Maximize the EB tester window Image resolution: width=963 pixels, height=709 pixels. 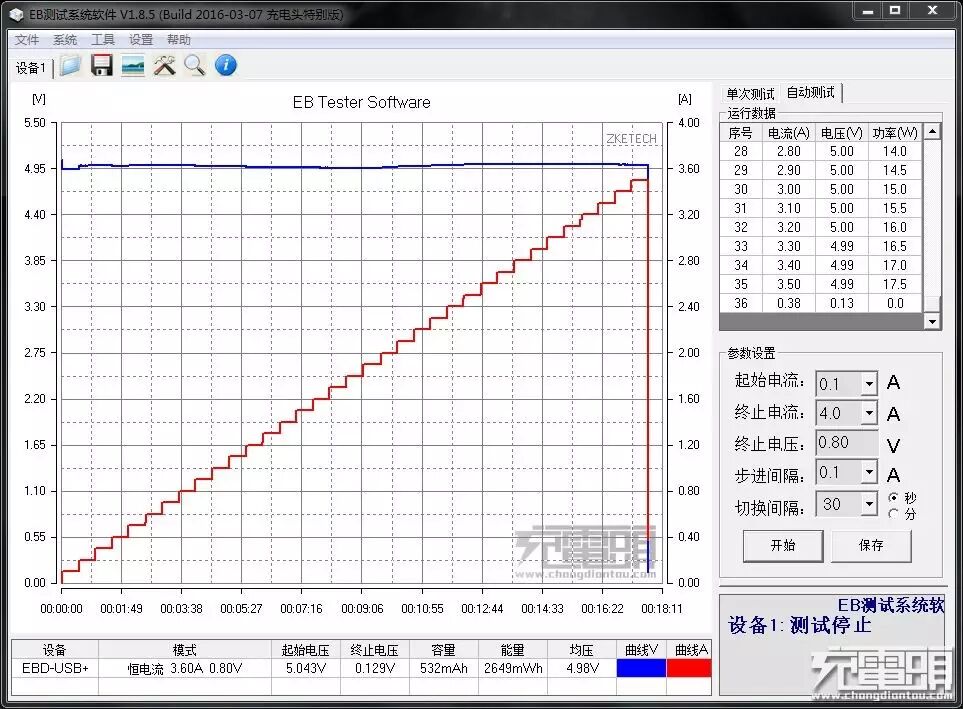pyautogui.click(x=895, y=11)
